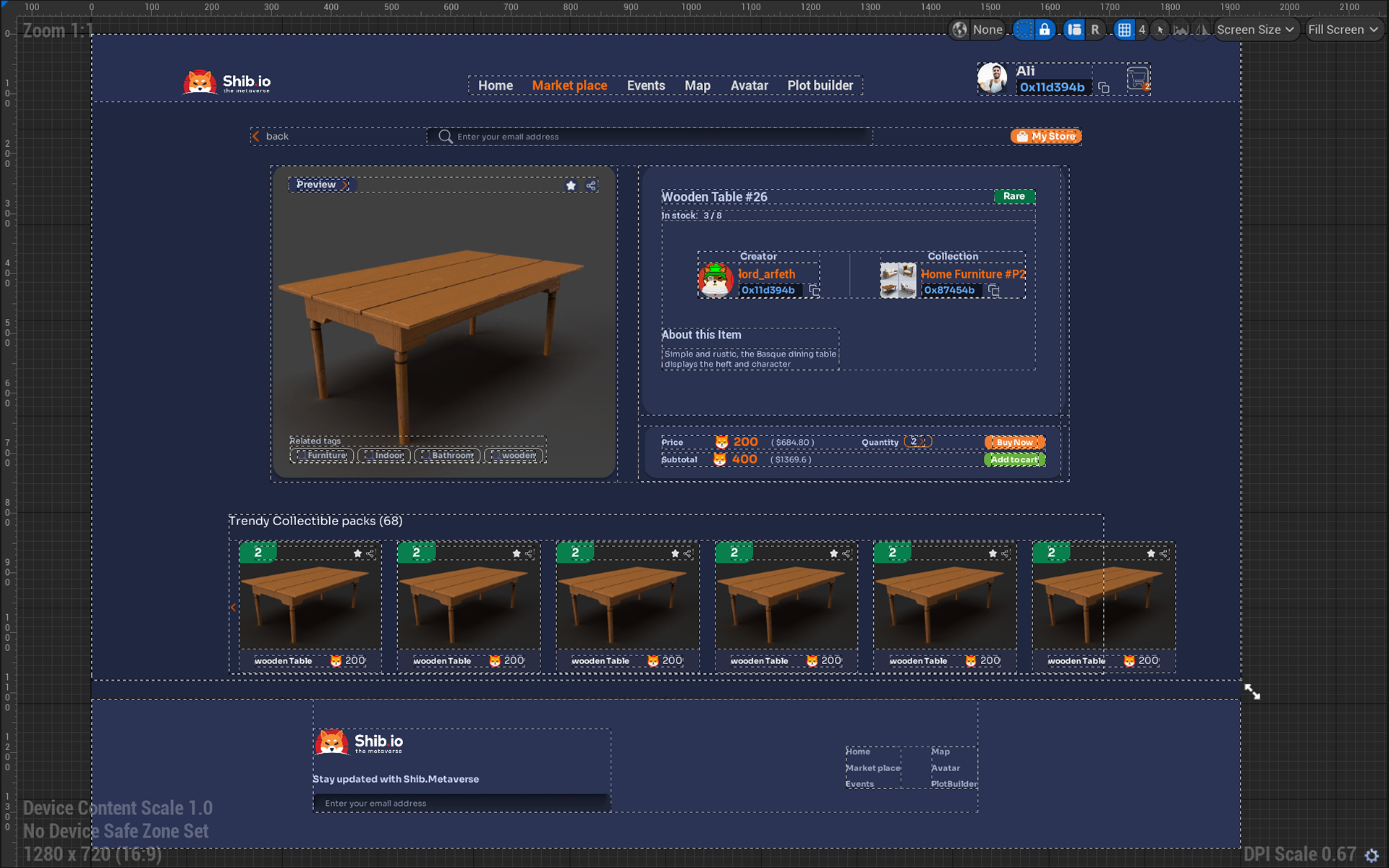The image size is (1389, 868).
Task: Open the Screen Size dropdown
Action: click(1256, 30)
